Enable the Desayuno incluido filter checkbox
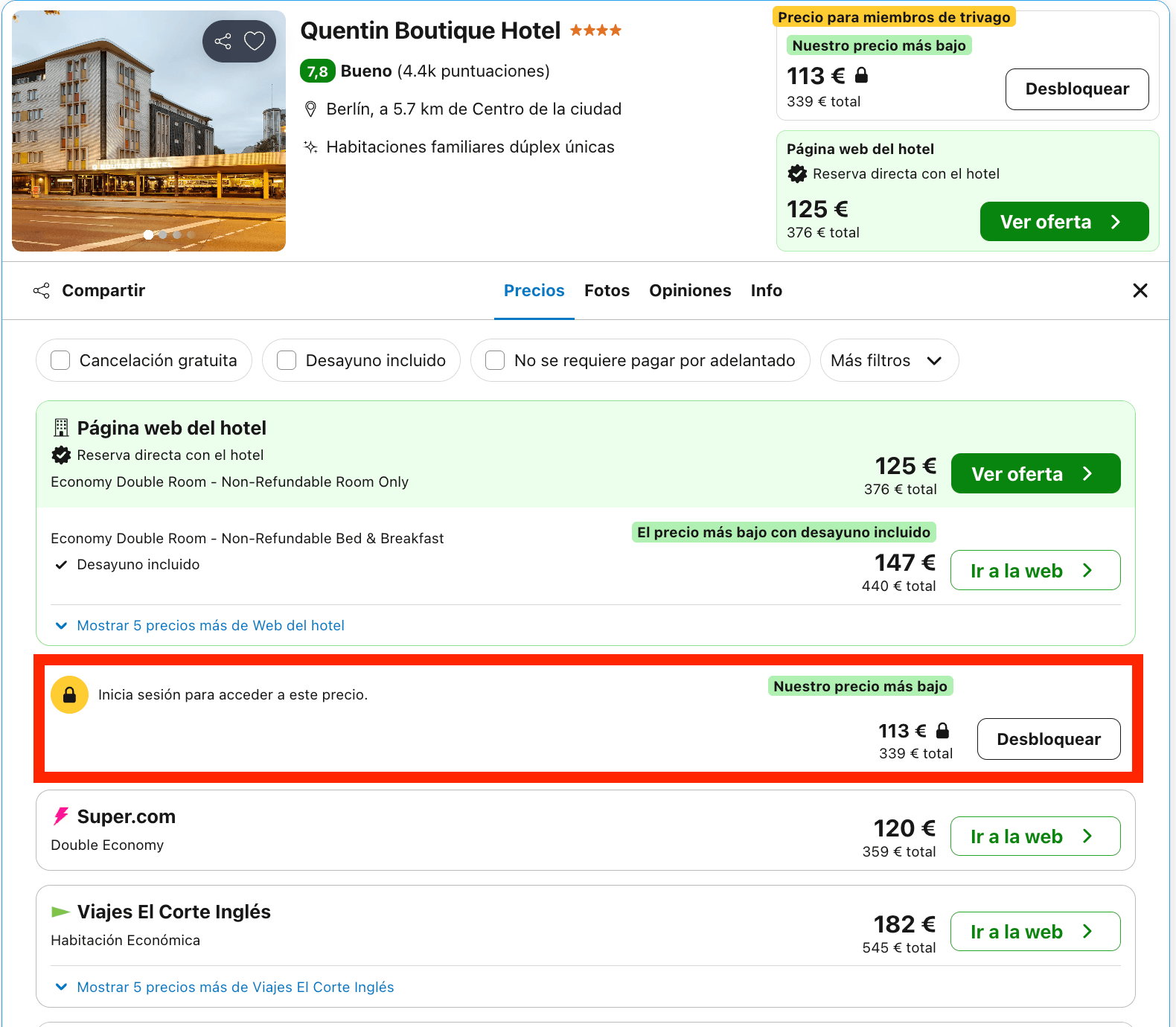 click(287, 361)
